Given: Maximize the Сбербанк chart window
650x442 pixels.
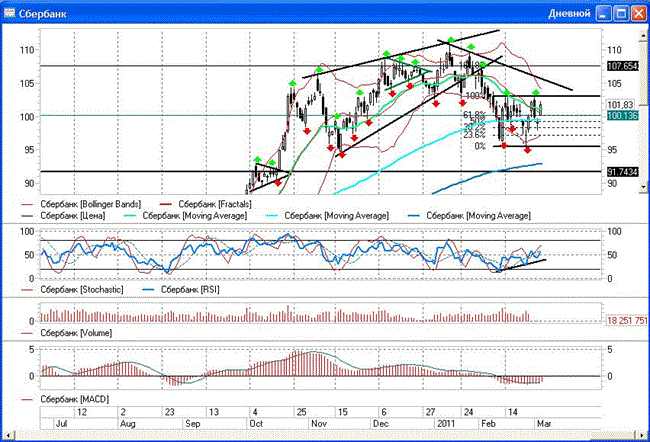Looking at the screenshot, I should (621, 14).
